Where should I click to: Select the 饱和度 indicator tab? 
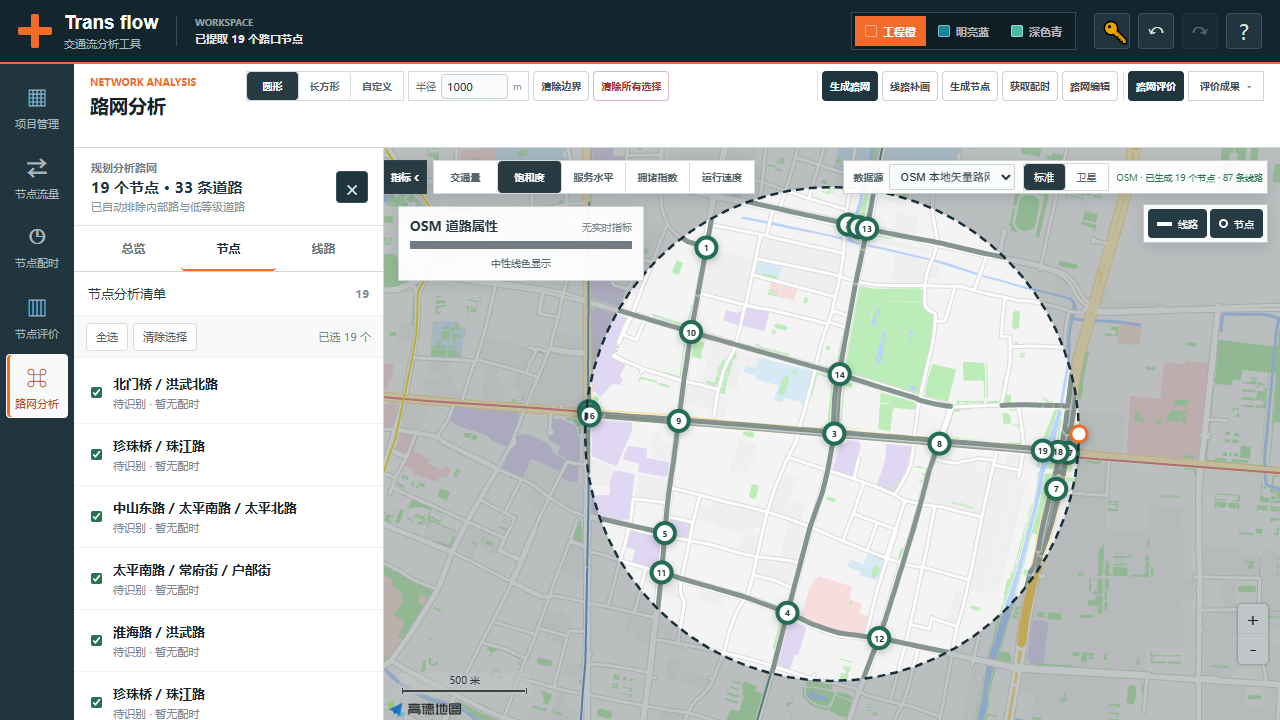click(x=529, y=177)
